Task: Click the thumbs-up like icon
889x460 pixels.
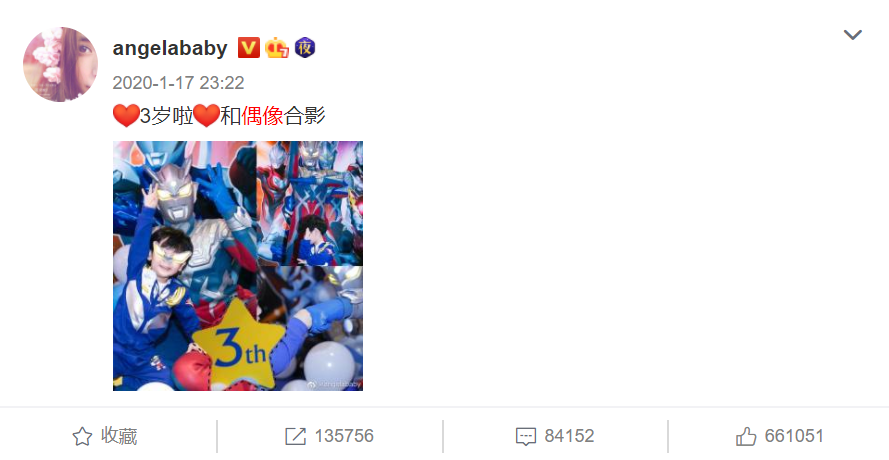Action: (746, 436)
